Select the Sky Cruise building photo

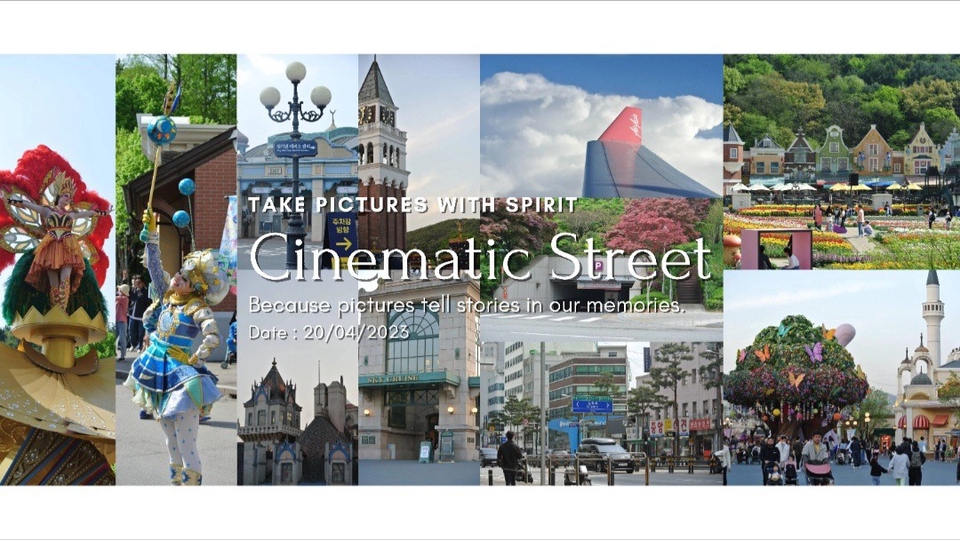419,378
